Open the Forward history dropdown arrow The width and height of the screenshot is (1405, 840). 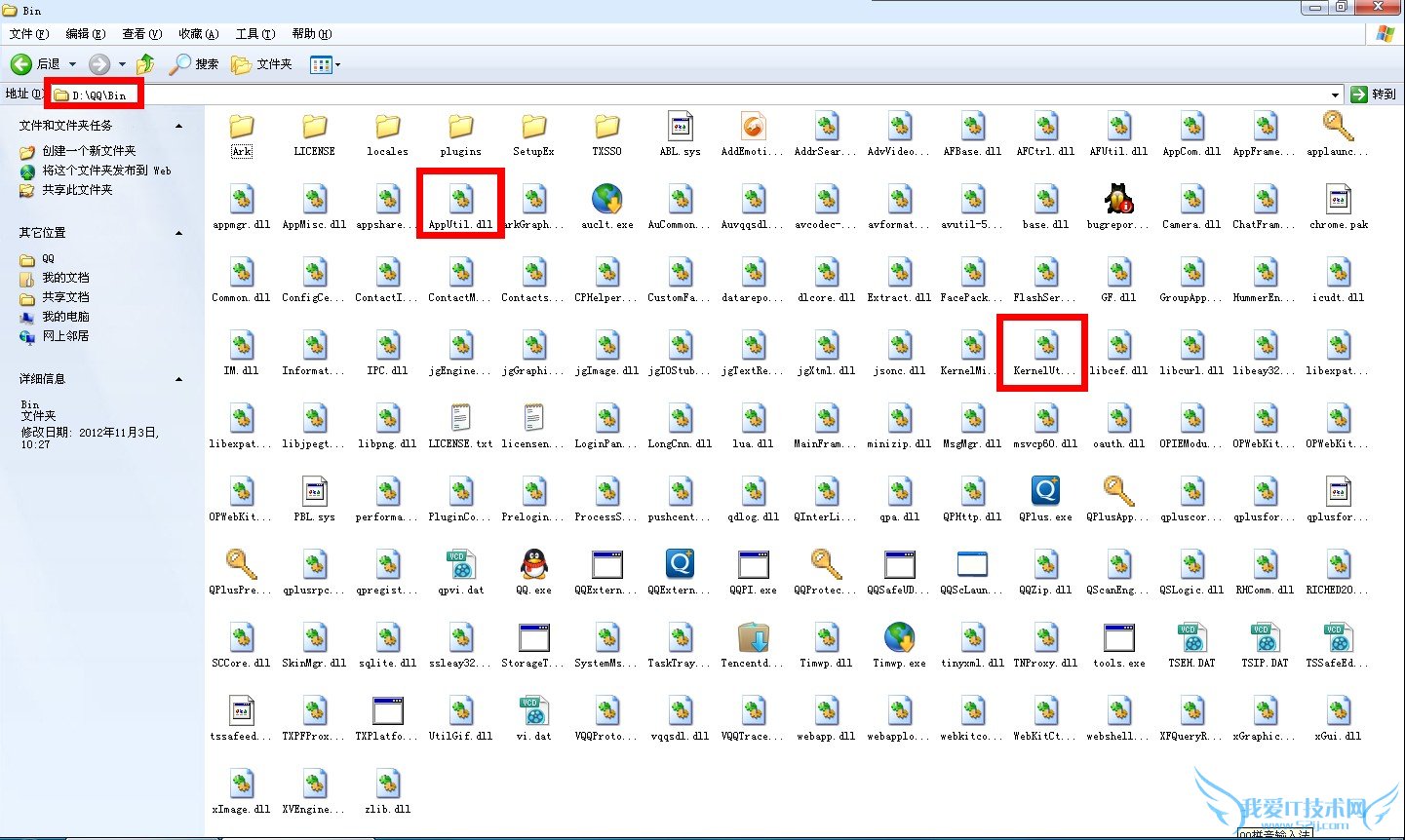click(x=122, y=64)
